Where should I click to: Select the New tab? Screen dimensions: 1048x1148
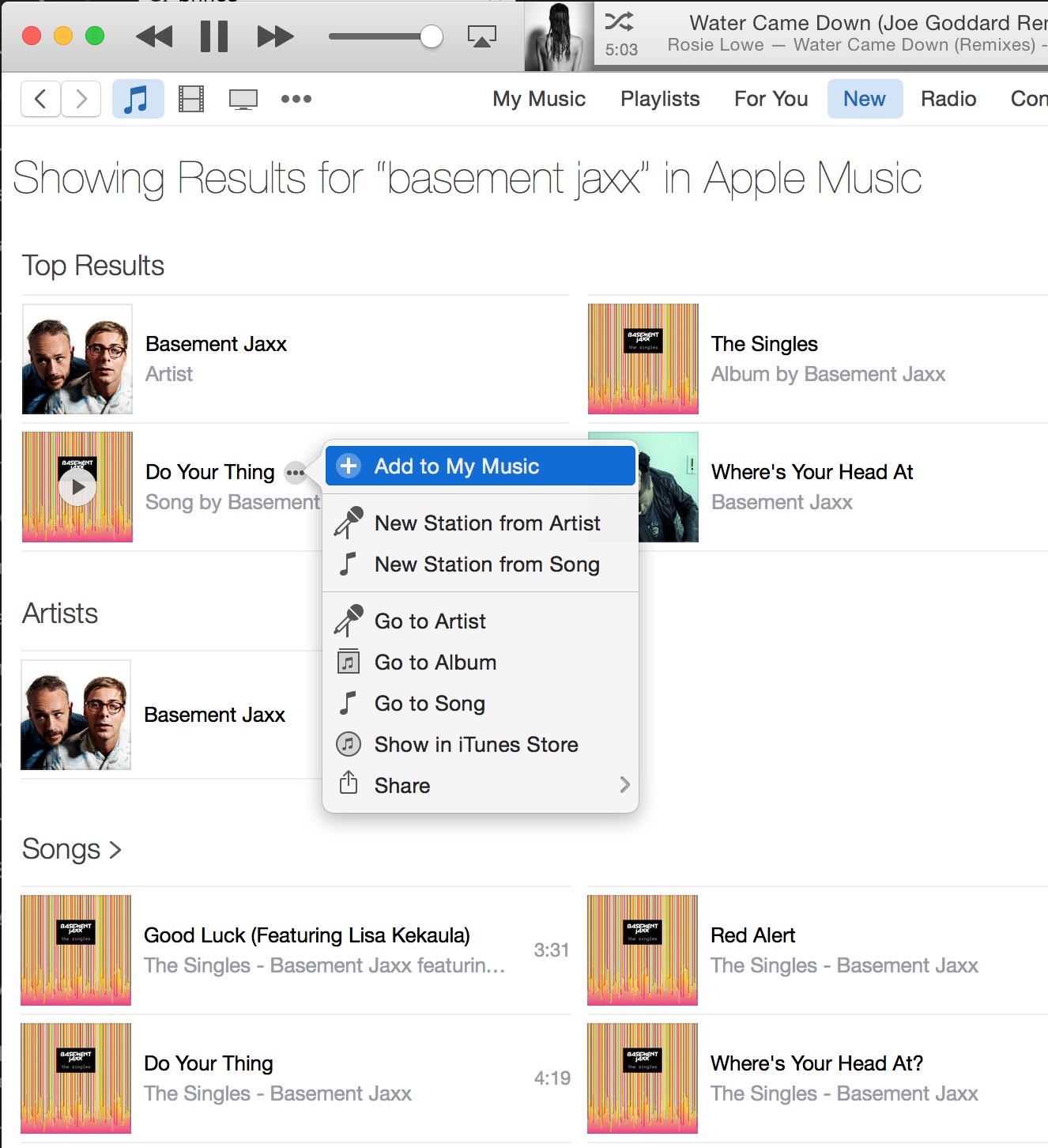(865, 99)
